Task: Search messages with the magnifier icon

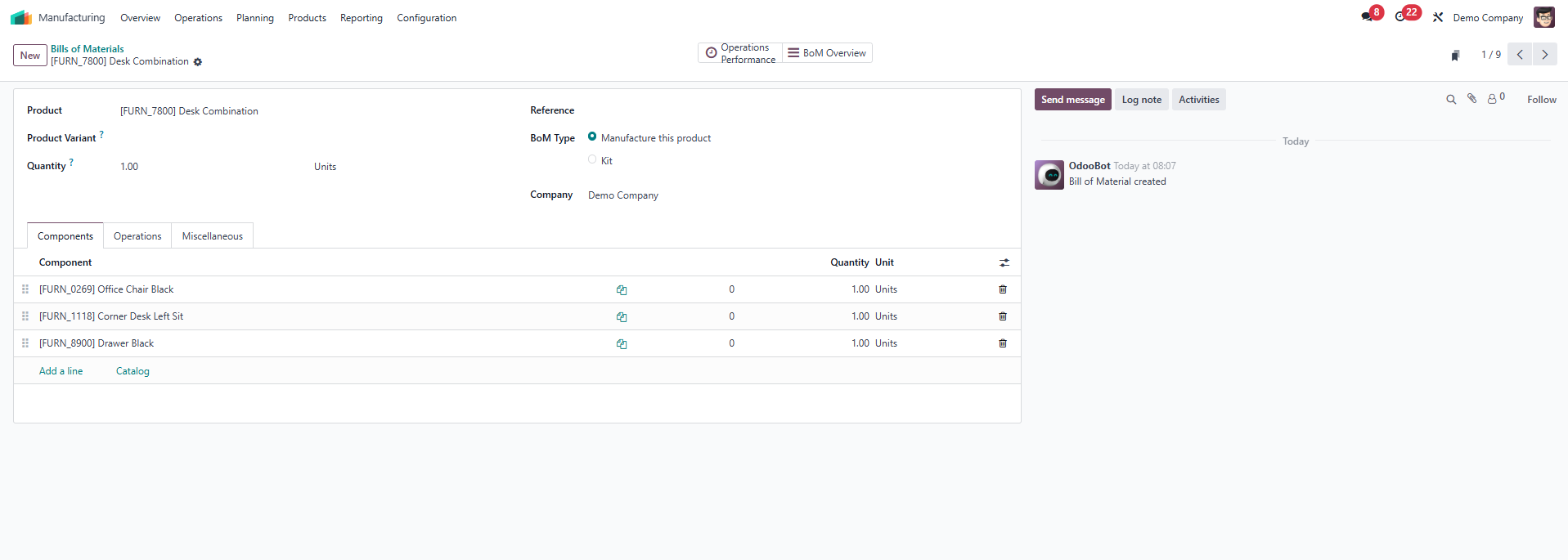Action: coord(1451,100)
